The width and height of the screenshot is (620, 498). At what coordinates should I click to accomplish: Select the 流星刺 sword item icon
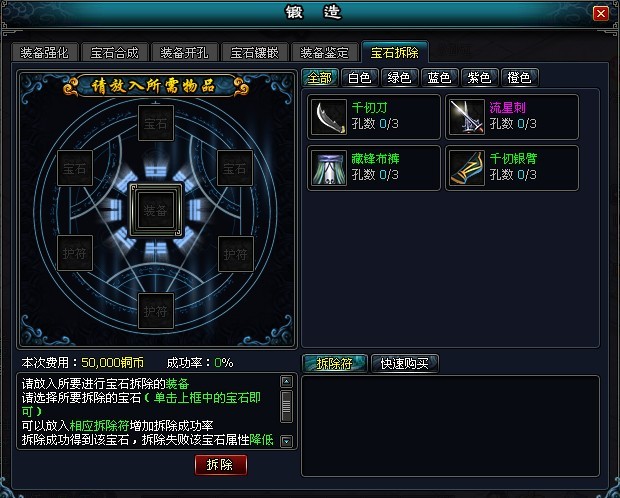pyautogui.click(x=467, y=117)
